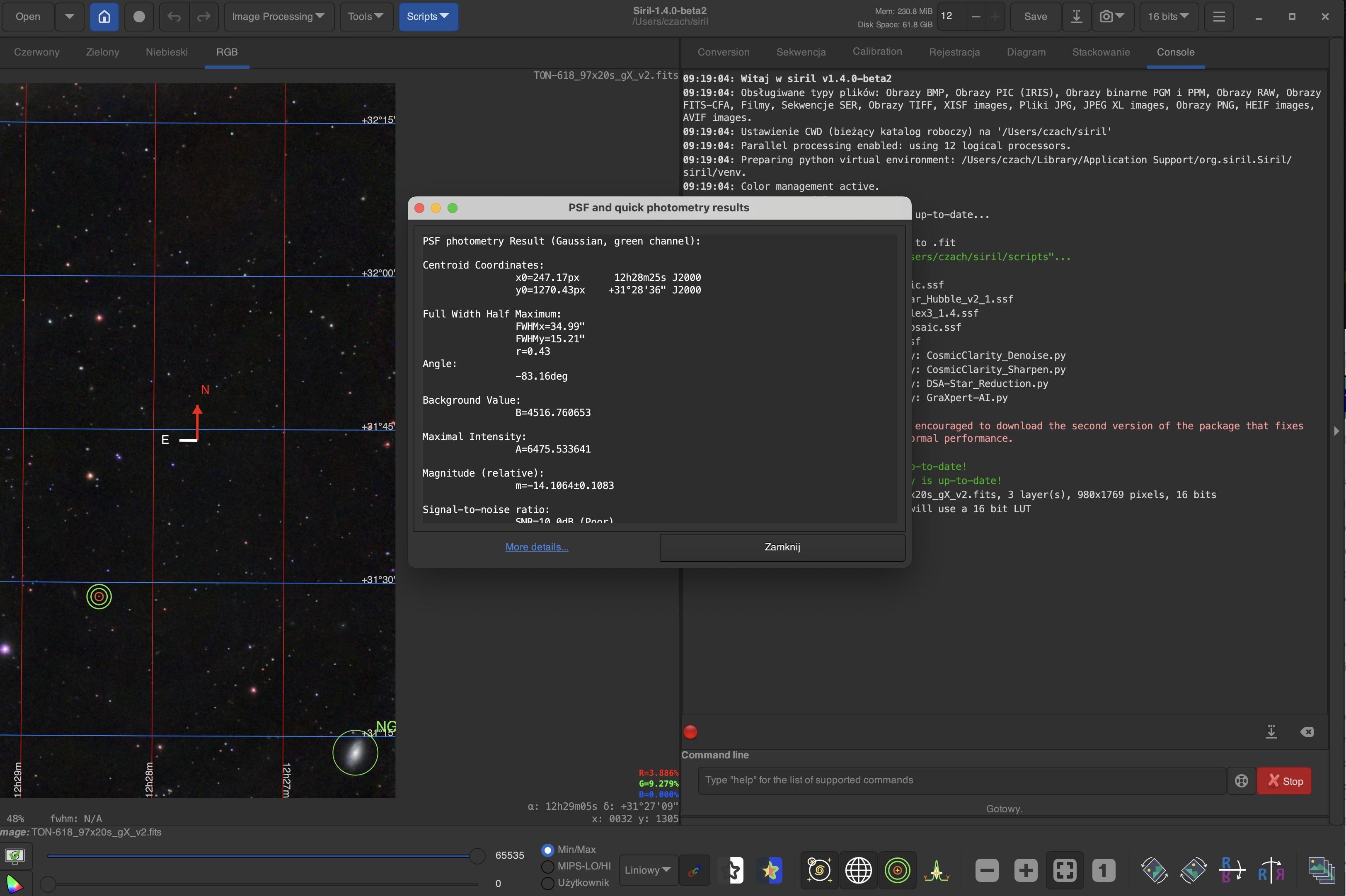Click the Save As download icon
Screen dimensions: 1346x896
pyautogui.click(x=1076, y=17)
